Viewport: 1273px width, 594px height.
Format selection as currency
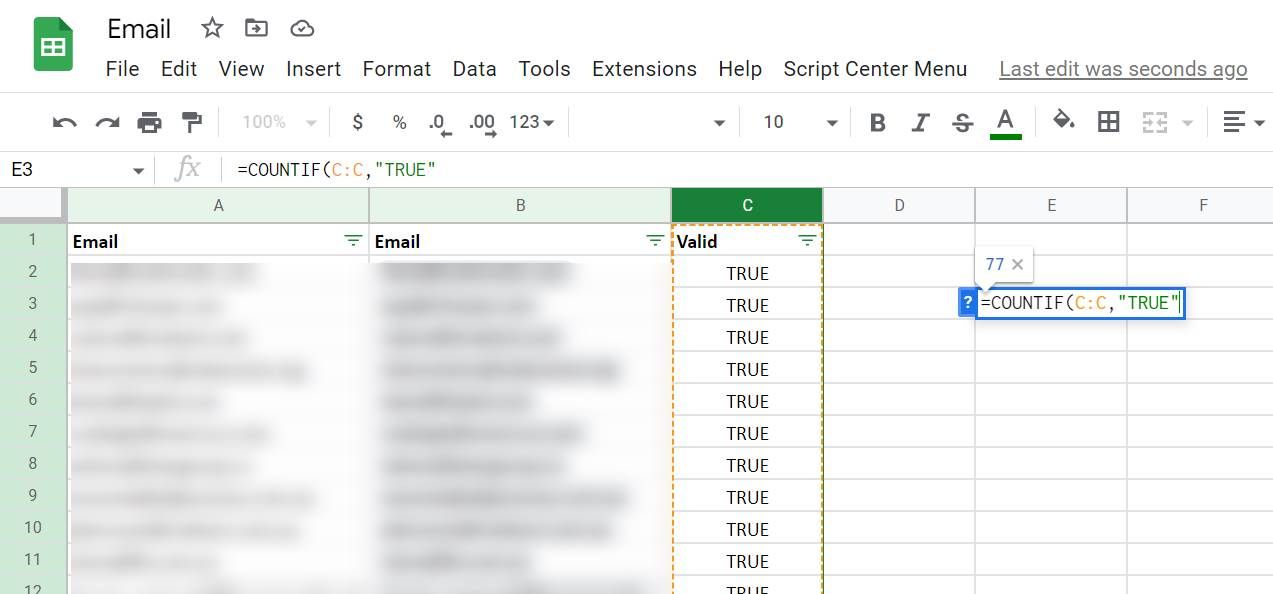(x=357, y=121)
